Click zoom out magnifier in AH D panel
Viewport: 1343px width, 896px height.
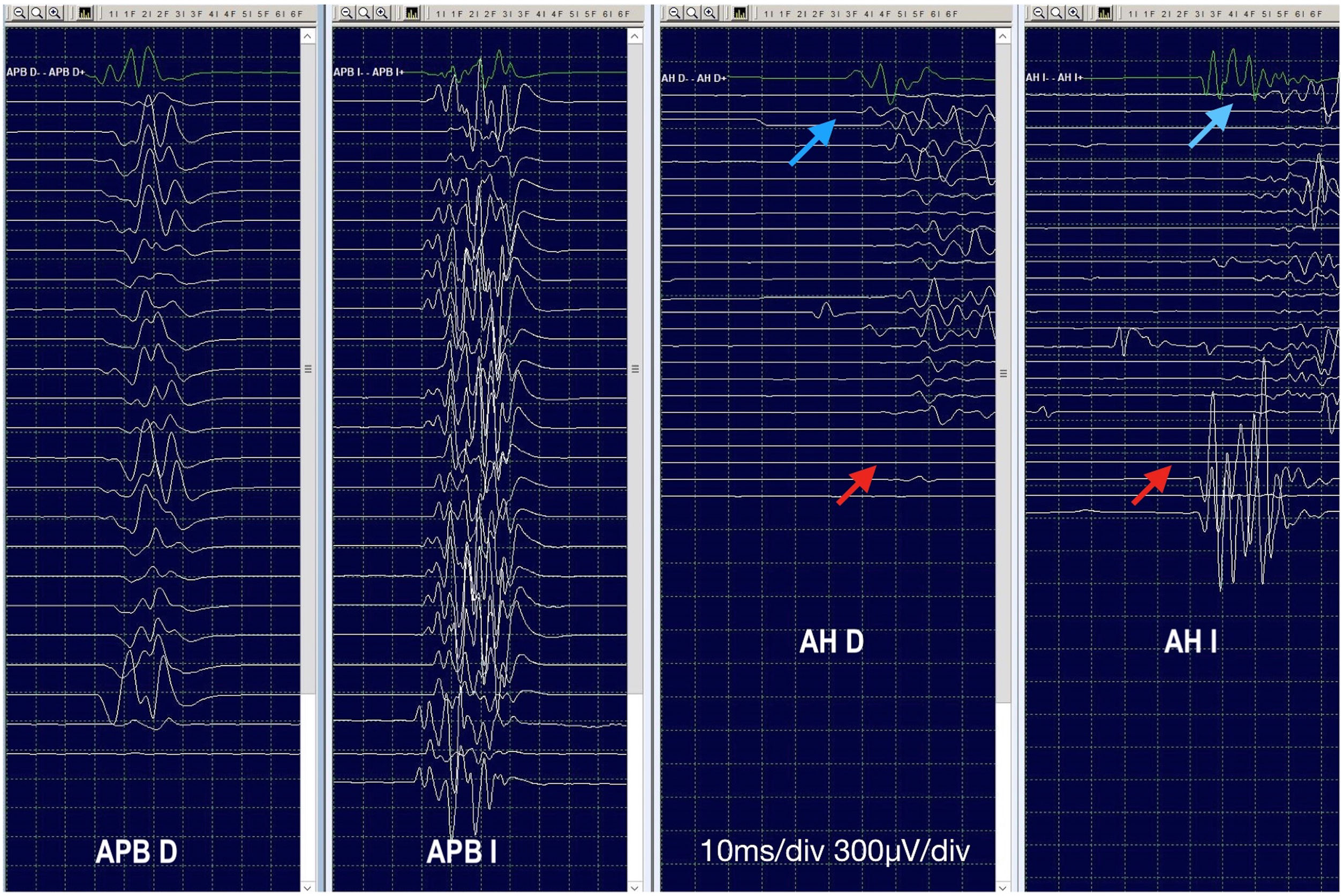pos(675,12)
